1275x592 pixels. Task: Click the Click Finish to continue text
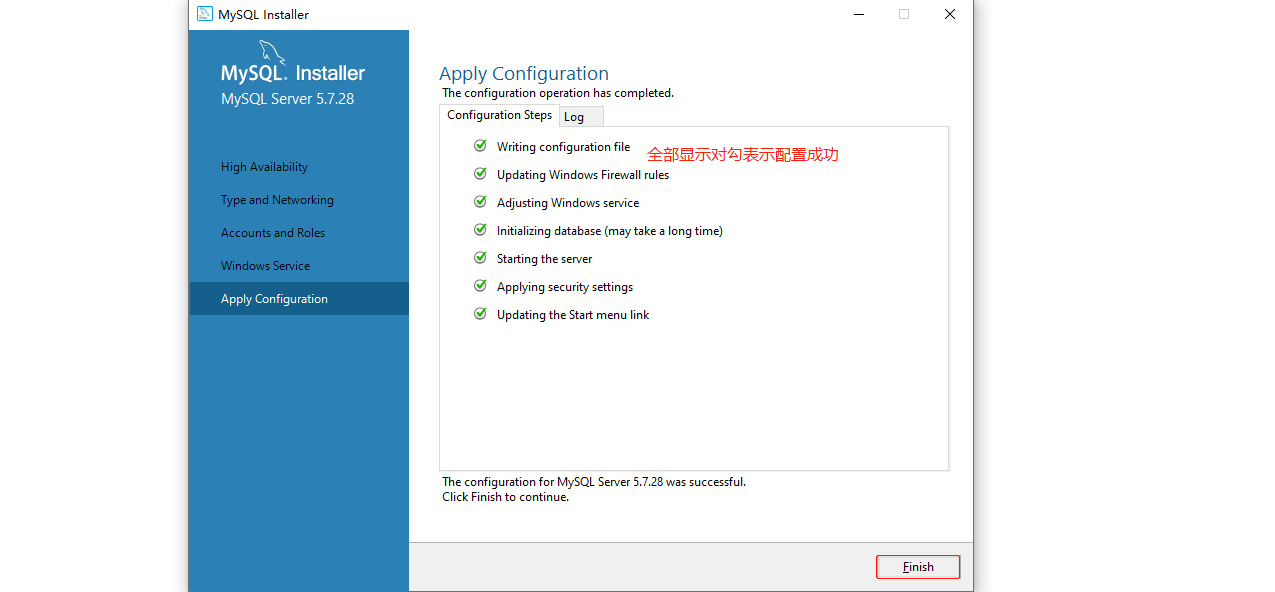click(505, 497)
